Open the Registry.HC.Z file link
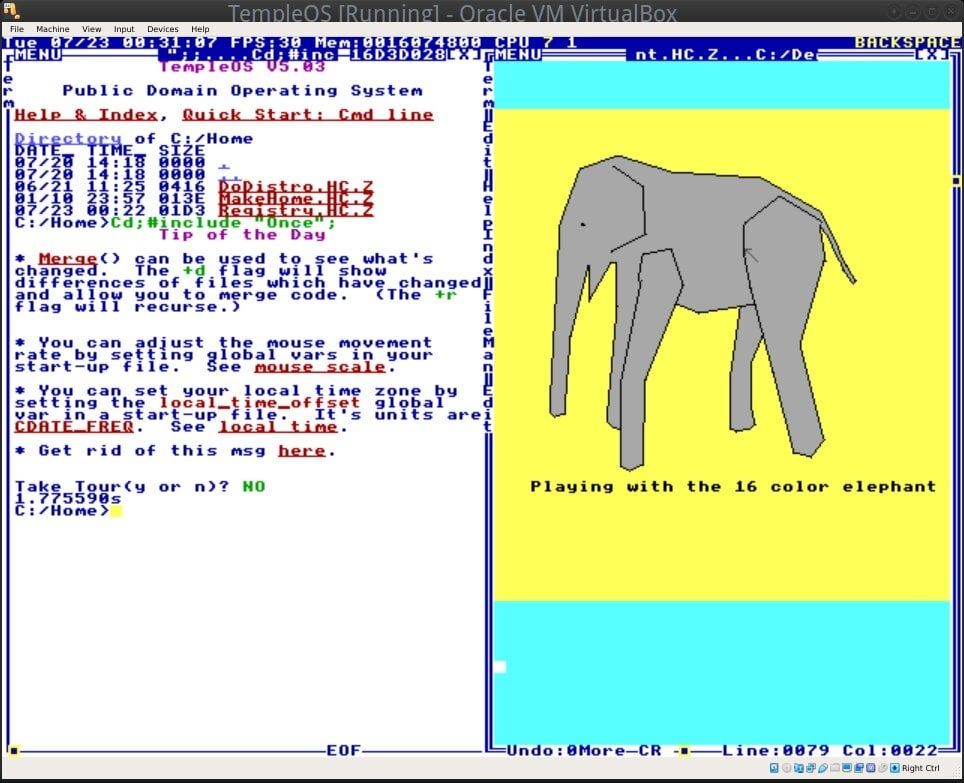 [x=296, y=211]
